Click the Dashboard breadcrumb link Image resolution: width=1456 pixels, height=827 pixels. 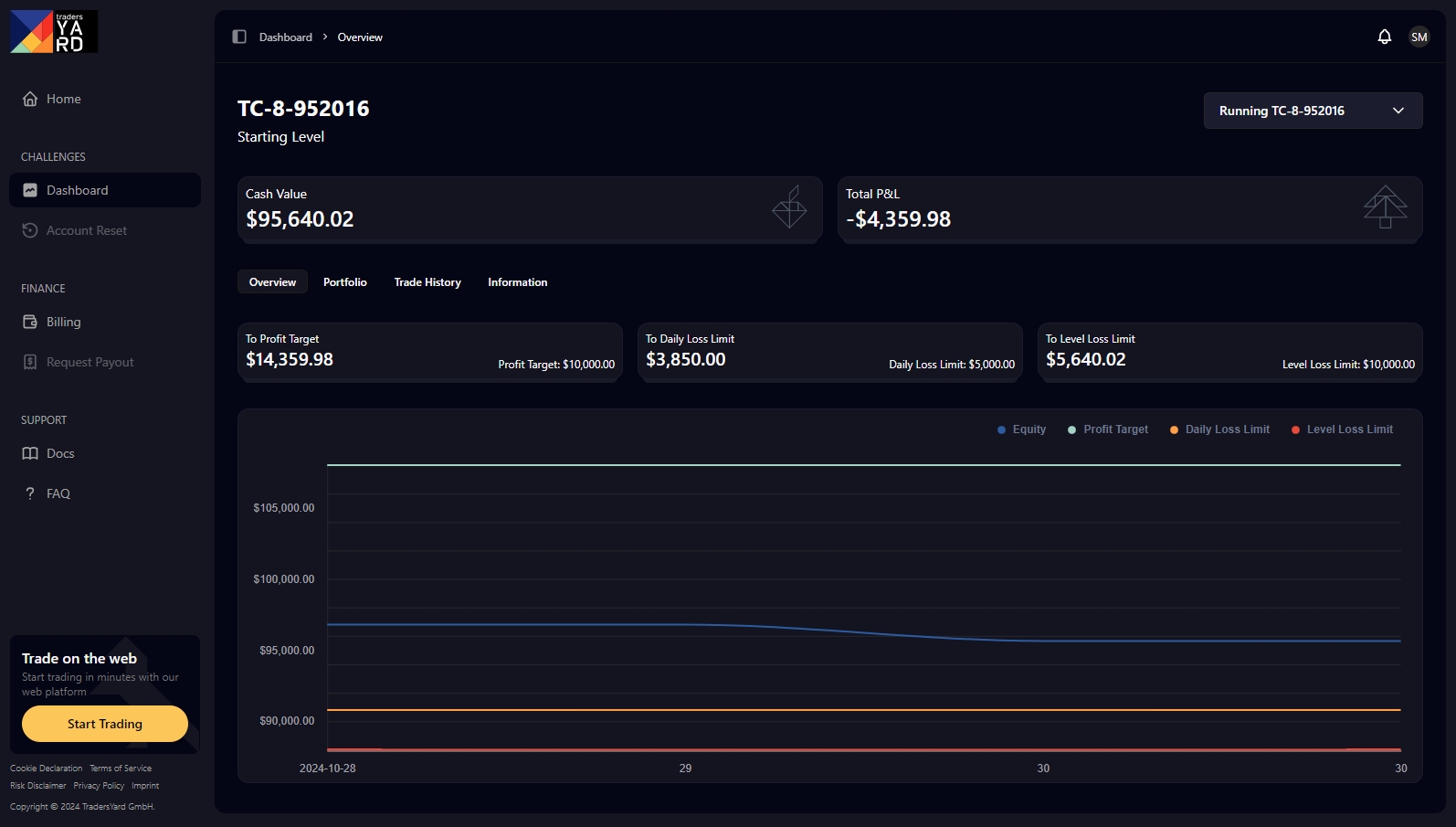285,37
